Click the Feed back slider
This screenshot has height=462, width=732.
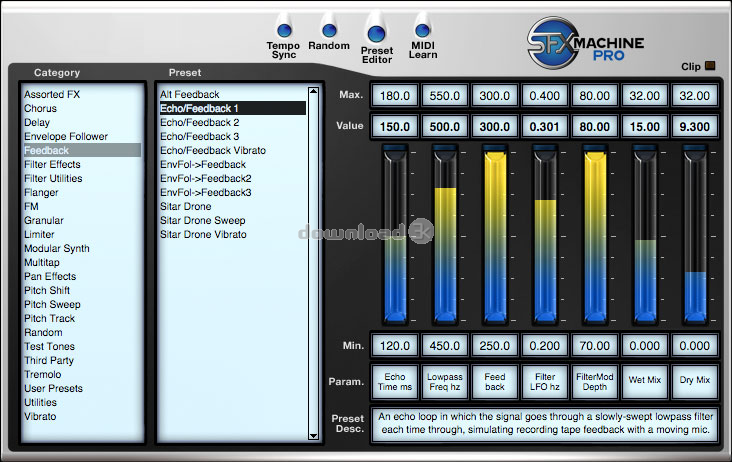click(x=495, y=234)
